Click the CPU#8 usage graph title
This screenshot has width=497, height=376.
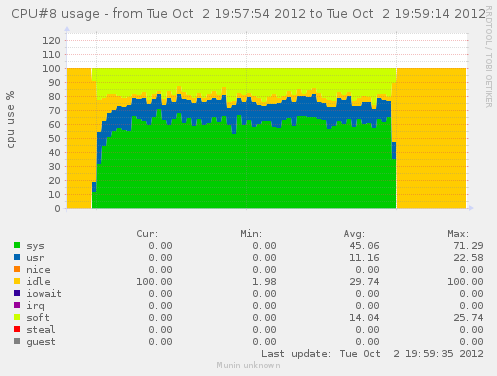[248, 14]
